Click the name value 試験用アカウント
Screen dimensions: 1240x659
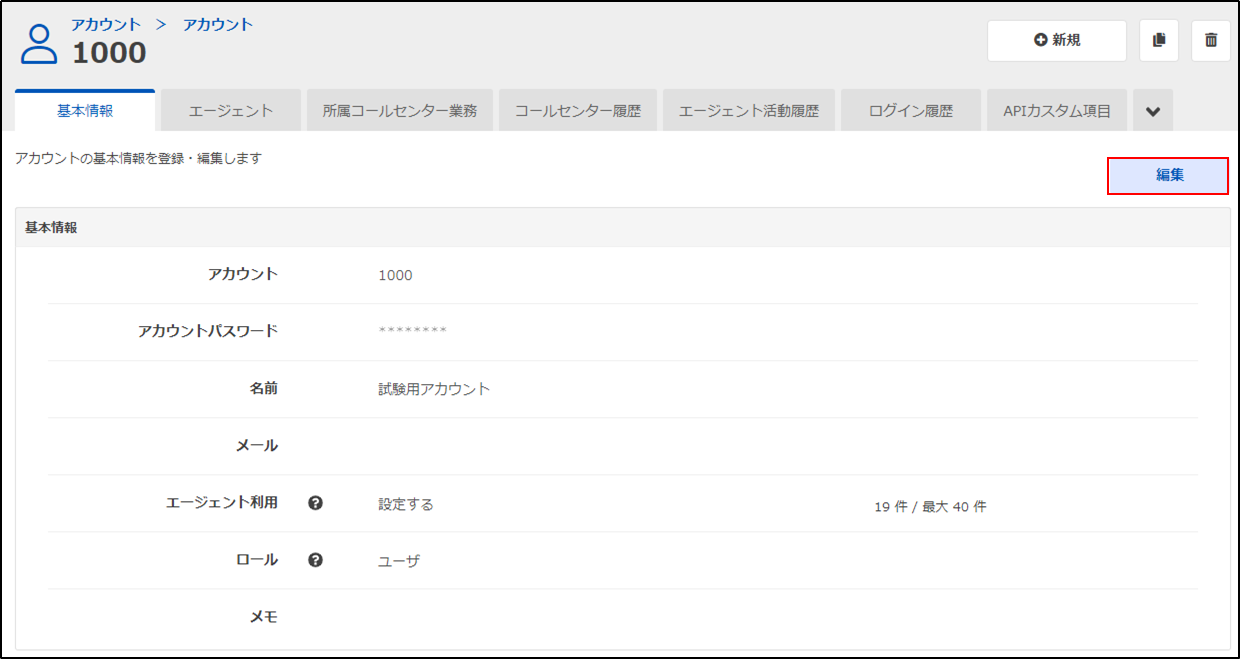[x=434, y=389]
